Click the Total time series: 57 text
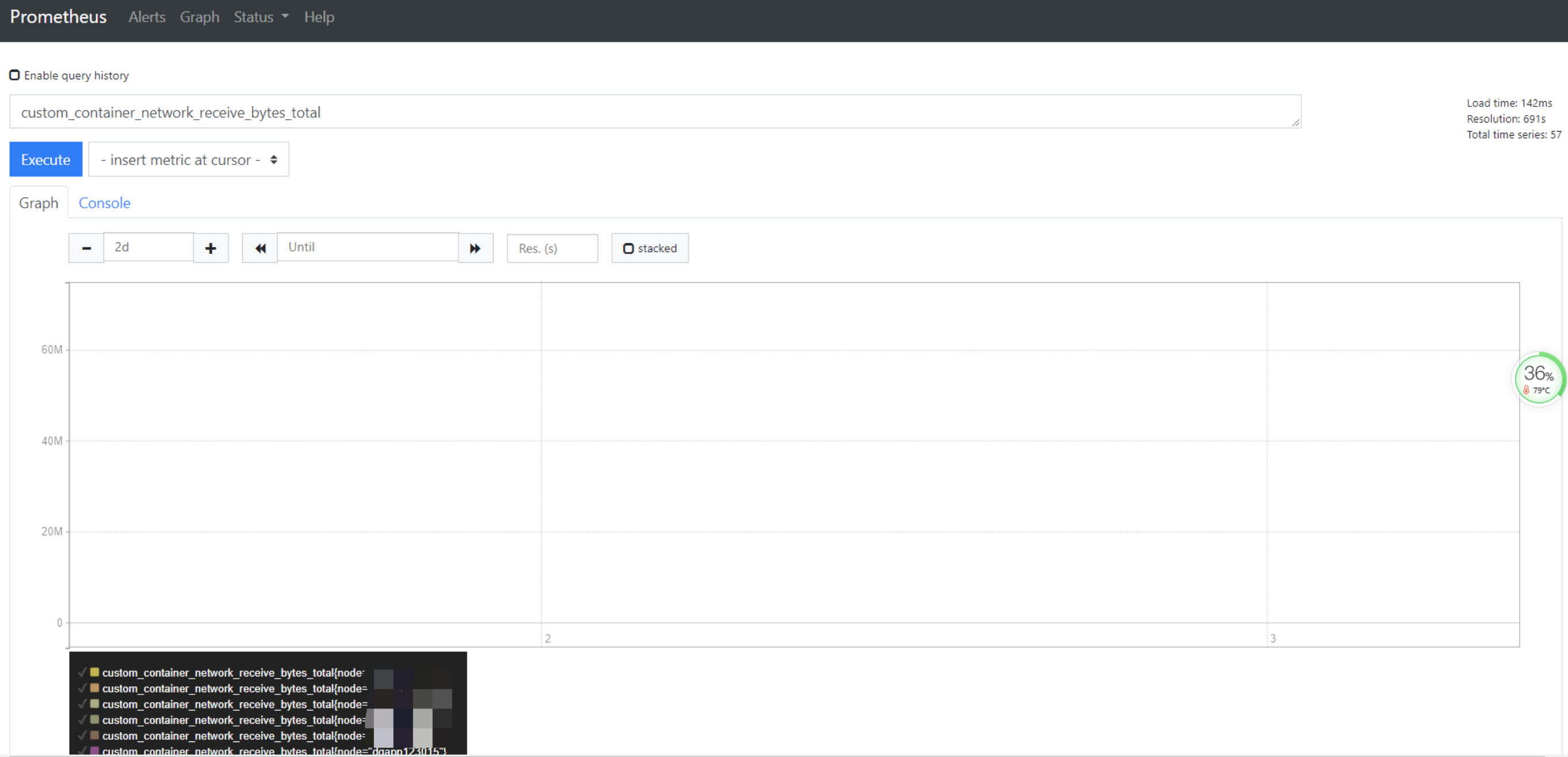1568x757 pixels. click(x=1514, y=135)
